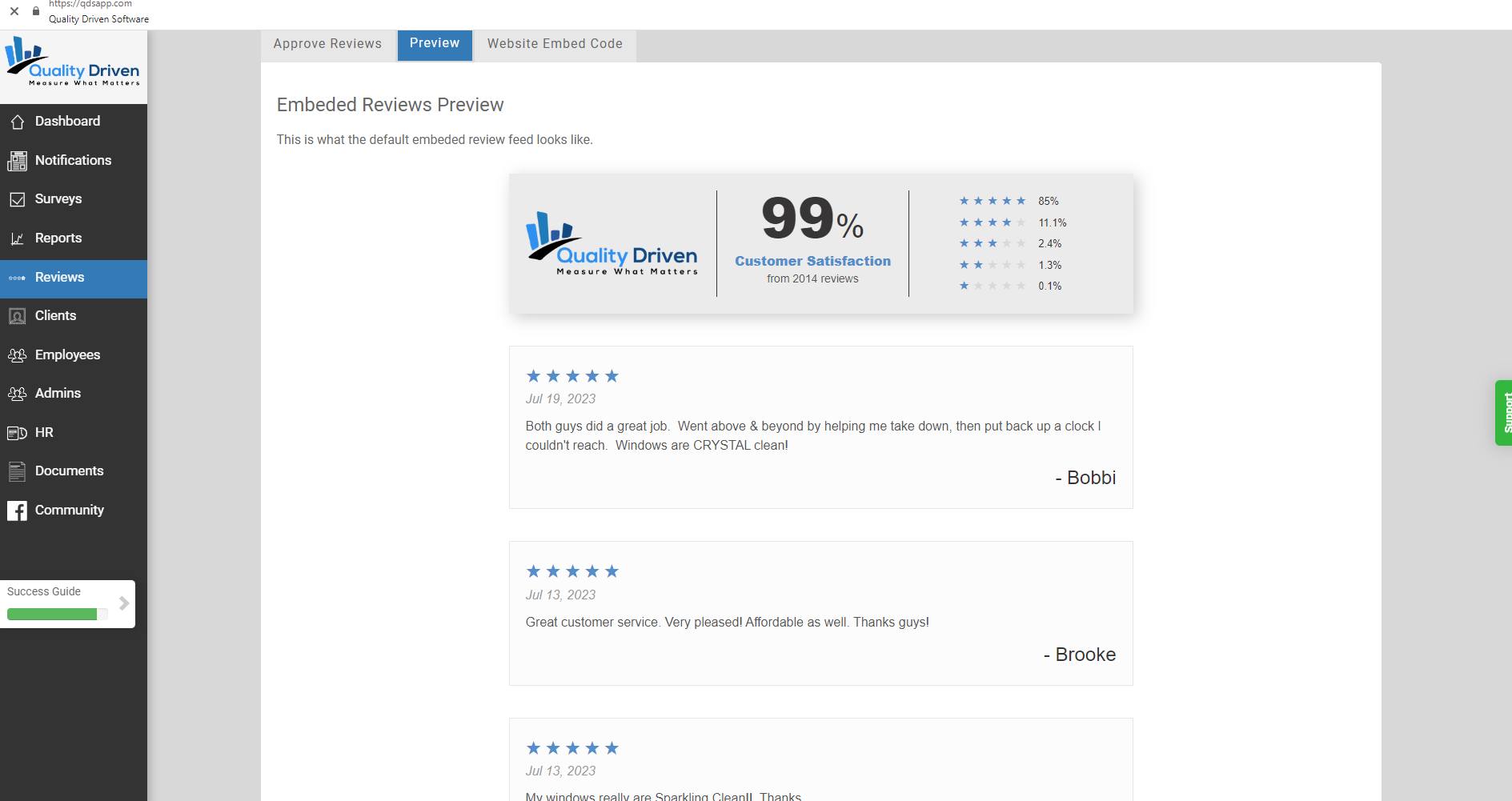The image size is (1512, 801).
Task: Open Community via the Facebook icon
Action: (x=17, y=511)
